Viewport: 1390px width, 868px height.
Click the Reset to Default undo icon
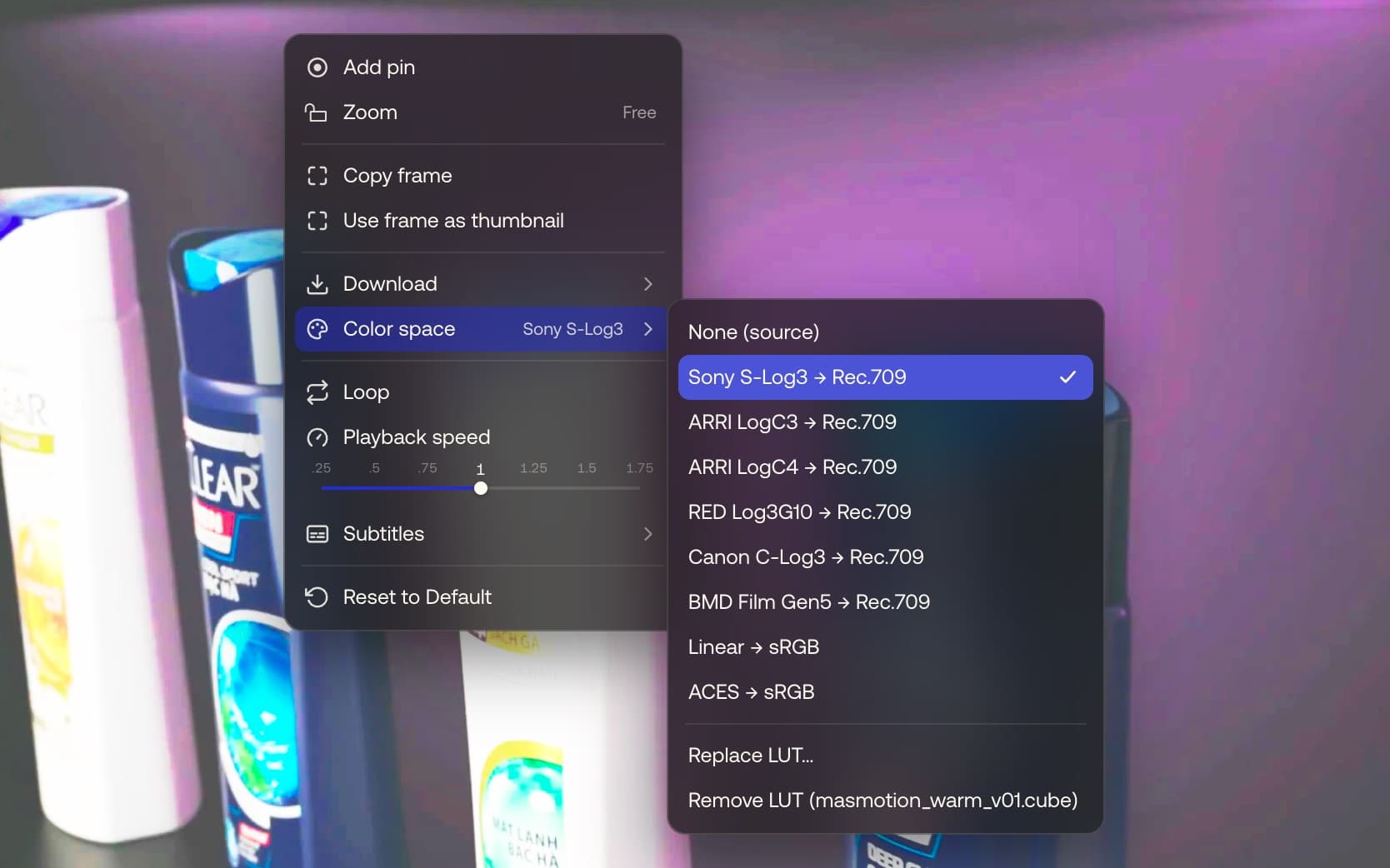coord(317,597)
